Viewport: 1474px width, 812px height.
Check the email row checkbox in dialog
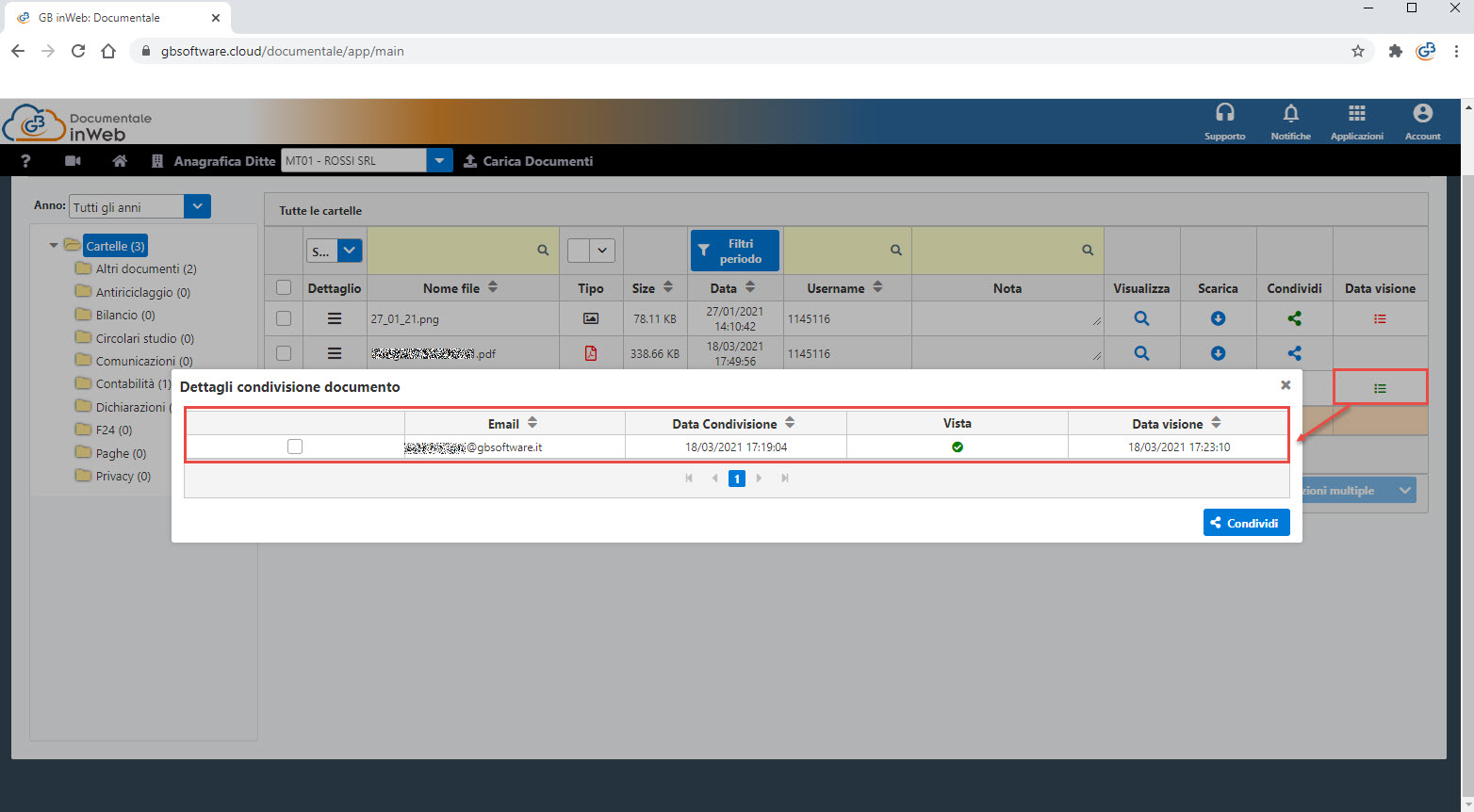[x=295, y=447]
